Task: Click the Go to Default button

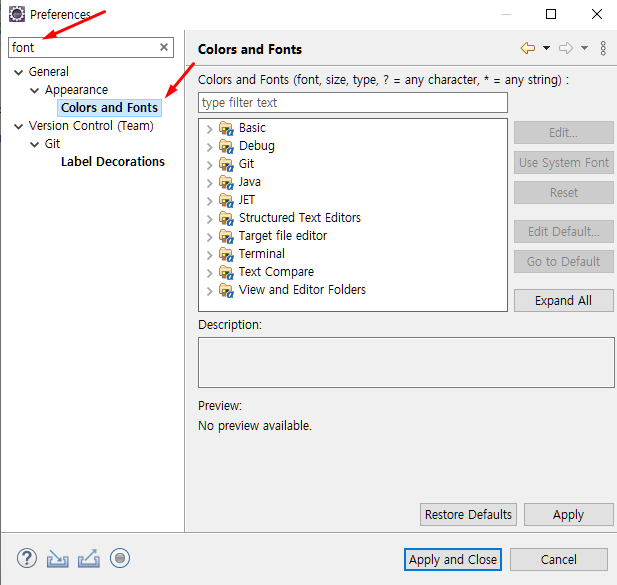Action: [563, 262]
